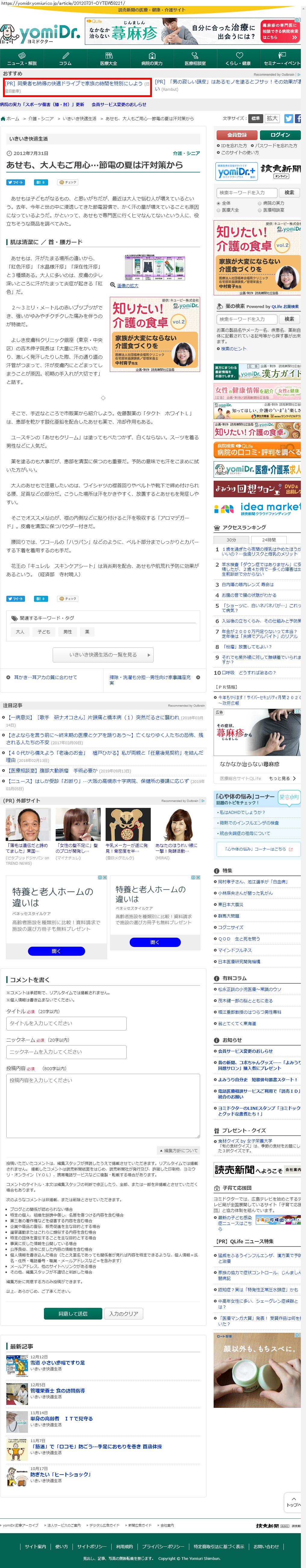Viewport: 306px width, 1568px height.
Task: Switch the access ranking to the 24時間 tab
Action: 269,539
